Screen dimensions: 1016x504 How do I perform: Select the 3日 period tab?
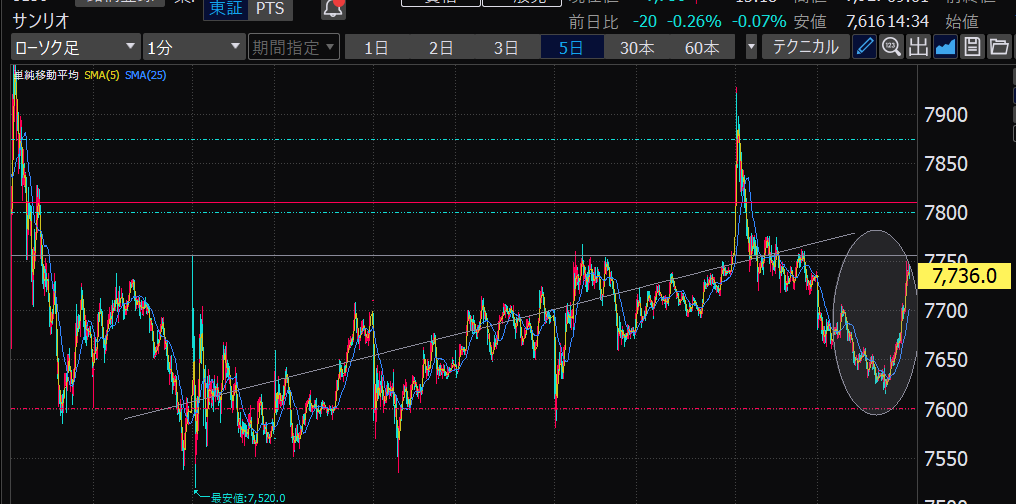point(506,47)
